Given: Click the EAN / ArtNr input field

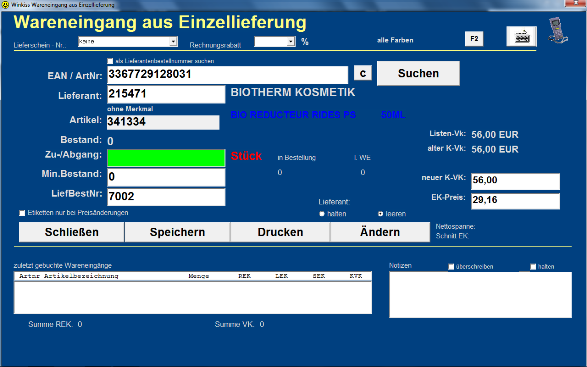Looking at the screenshot, I should click(x=228, y=75).
